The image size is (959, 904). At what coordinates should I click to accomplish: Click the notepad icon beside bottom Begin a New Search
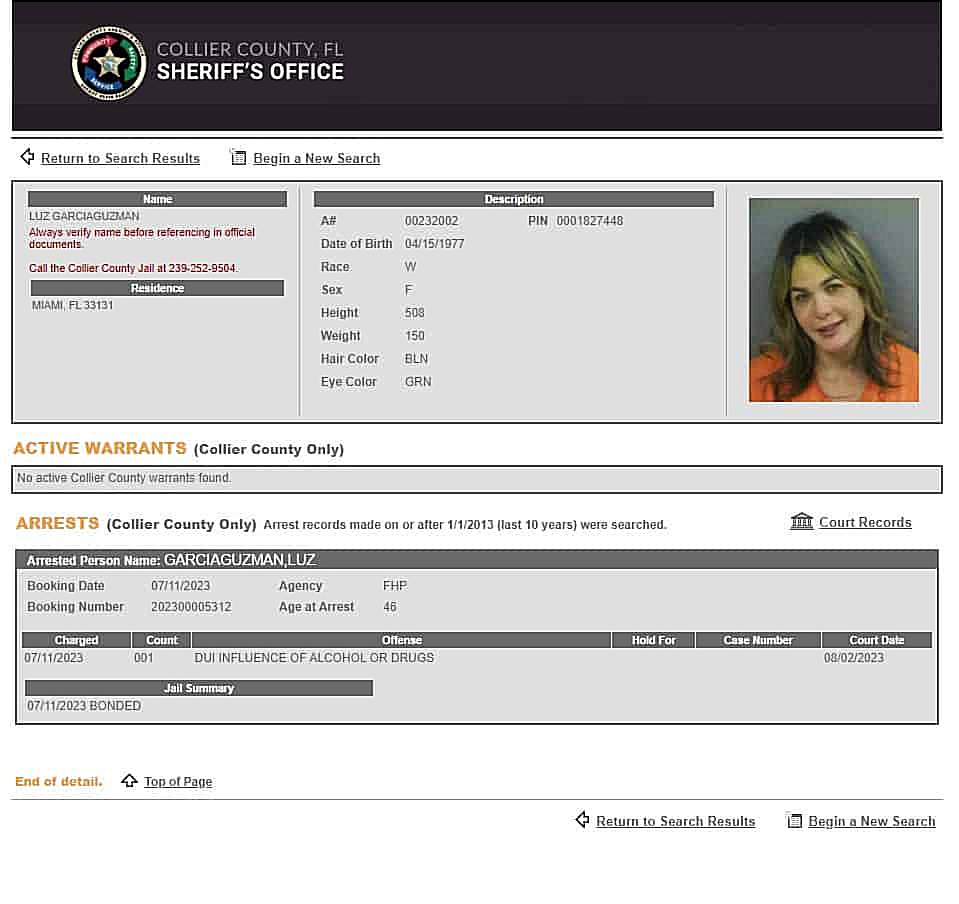point(793,820)
